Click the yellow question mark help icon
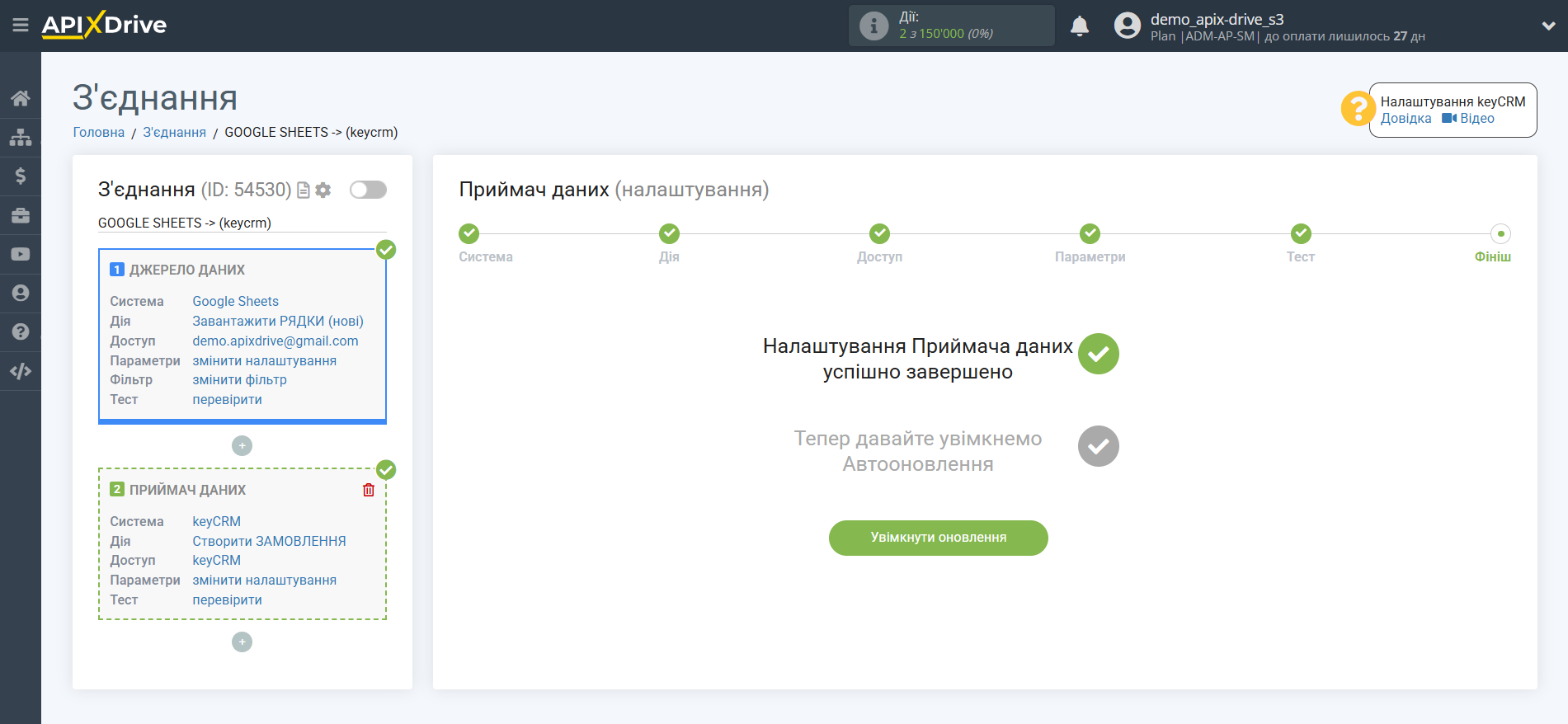1568x724 pixels. coord(1358,108)
